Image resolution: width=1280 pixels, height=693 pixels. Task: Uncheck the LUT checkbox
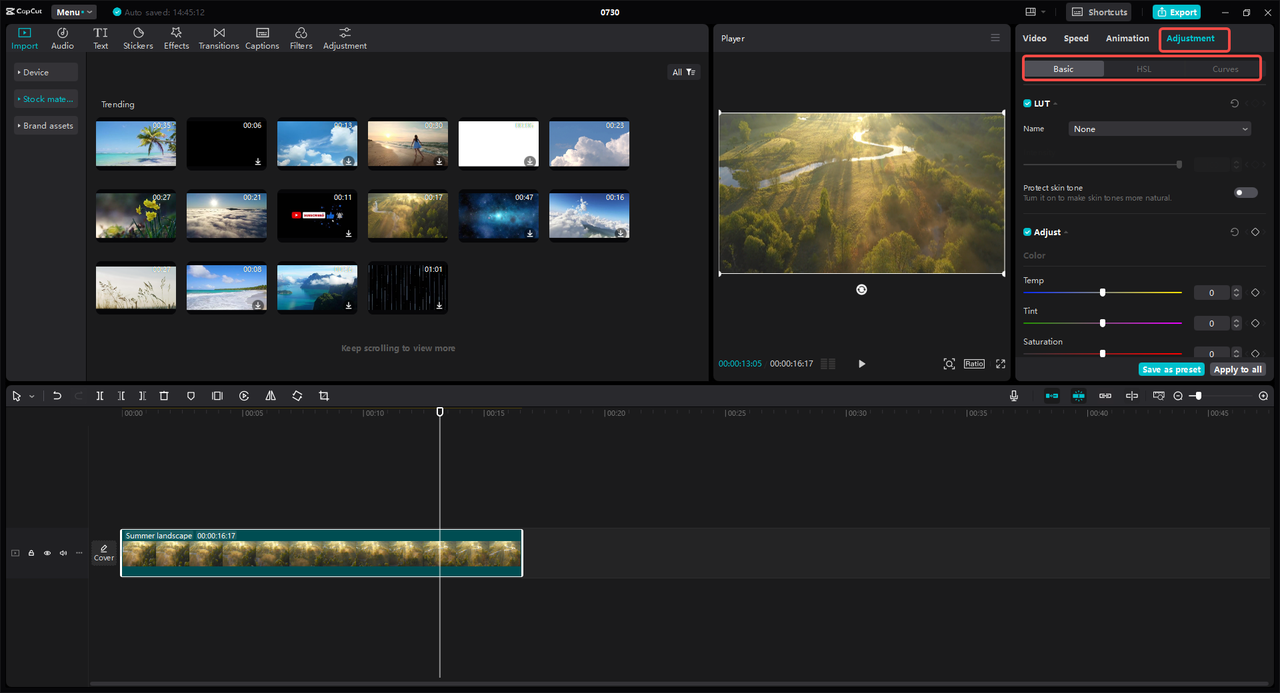click(1027, 103)
